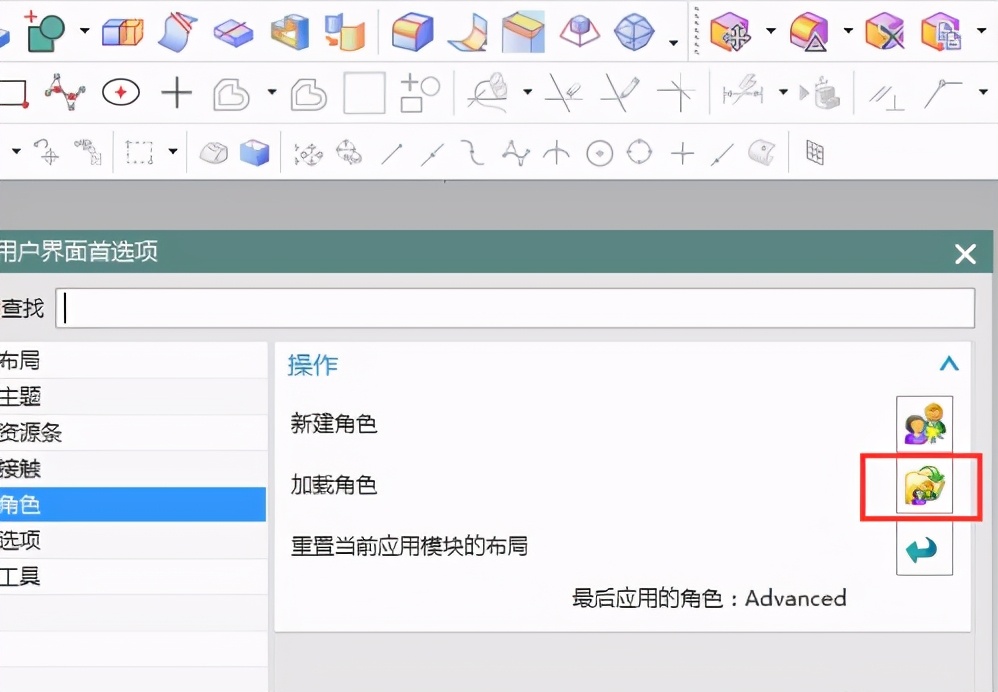Screen dimensions: 998x692
Task: Select 选项 in the preferences list
Action: [x=133, y=540]
